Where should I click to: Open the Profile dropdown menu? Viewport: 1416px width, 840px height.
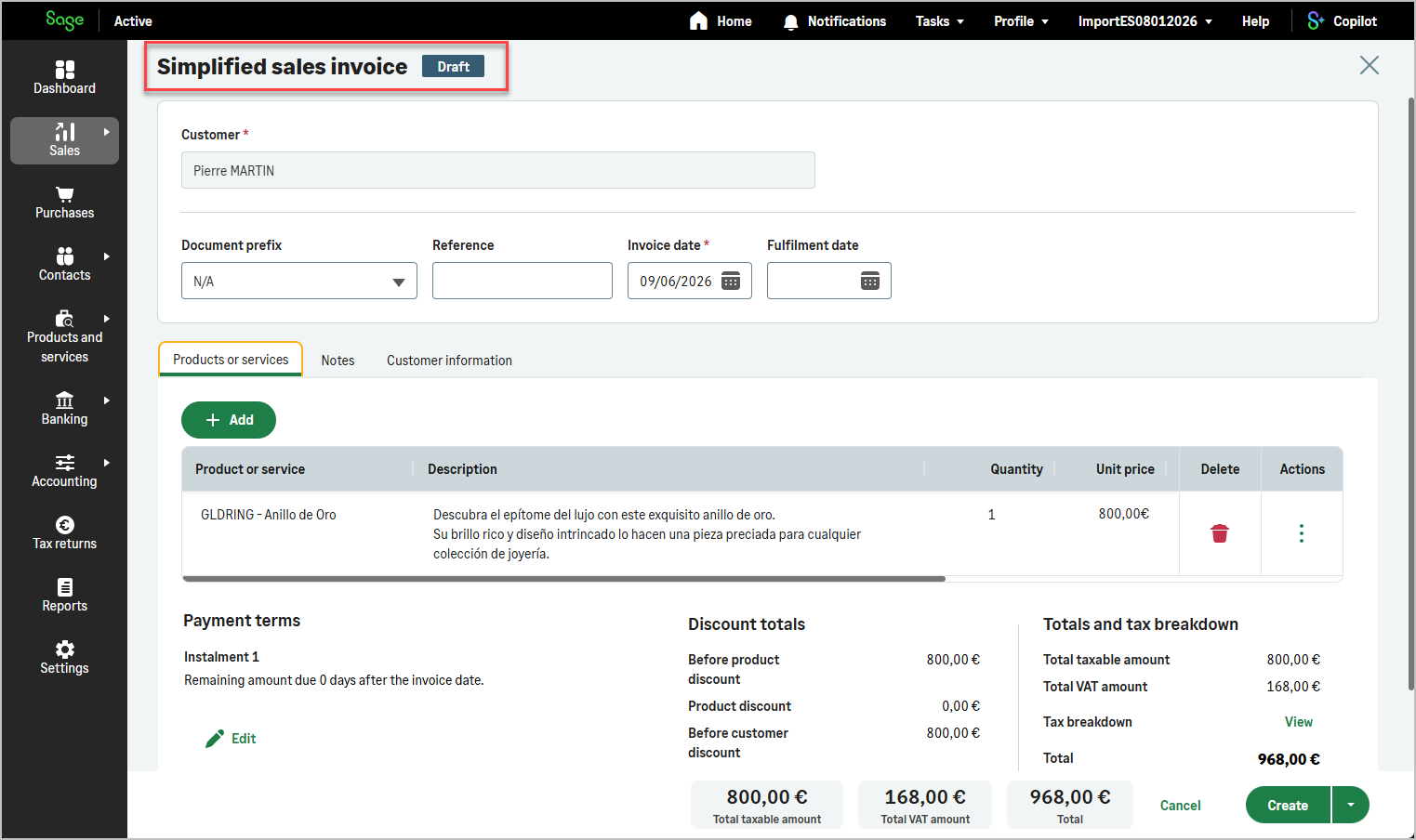coord(1021,20)
